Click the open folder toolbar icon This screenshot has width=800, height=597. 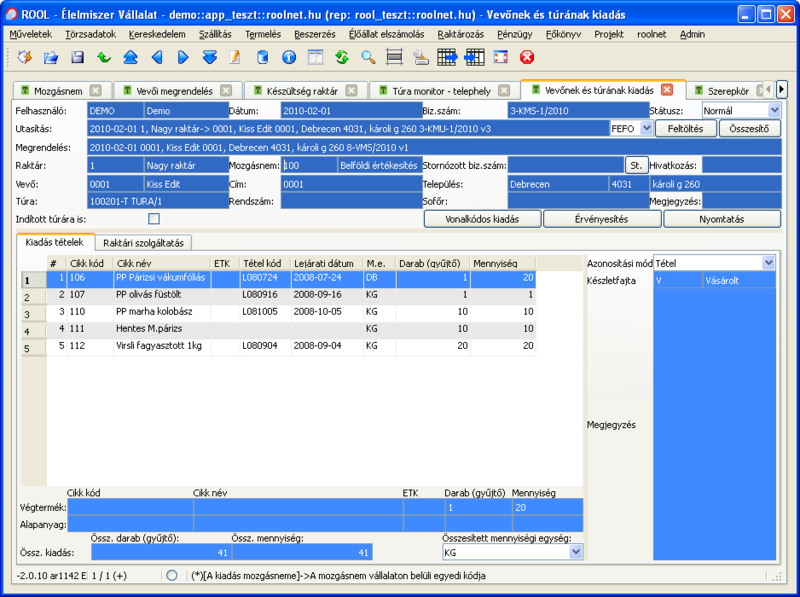click(x=51, y=57)
